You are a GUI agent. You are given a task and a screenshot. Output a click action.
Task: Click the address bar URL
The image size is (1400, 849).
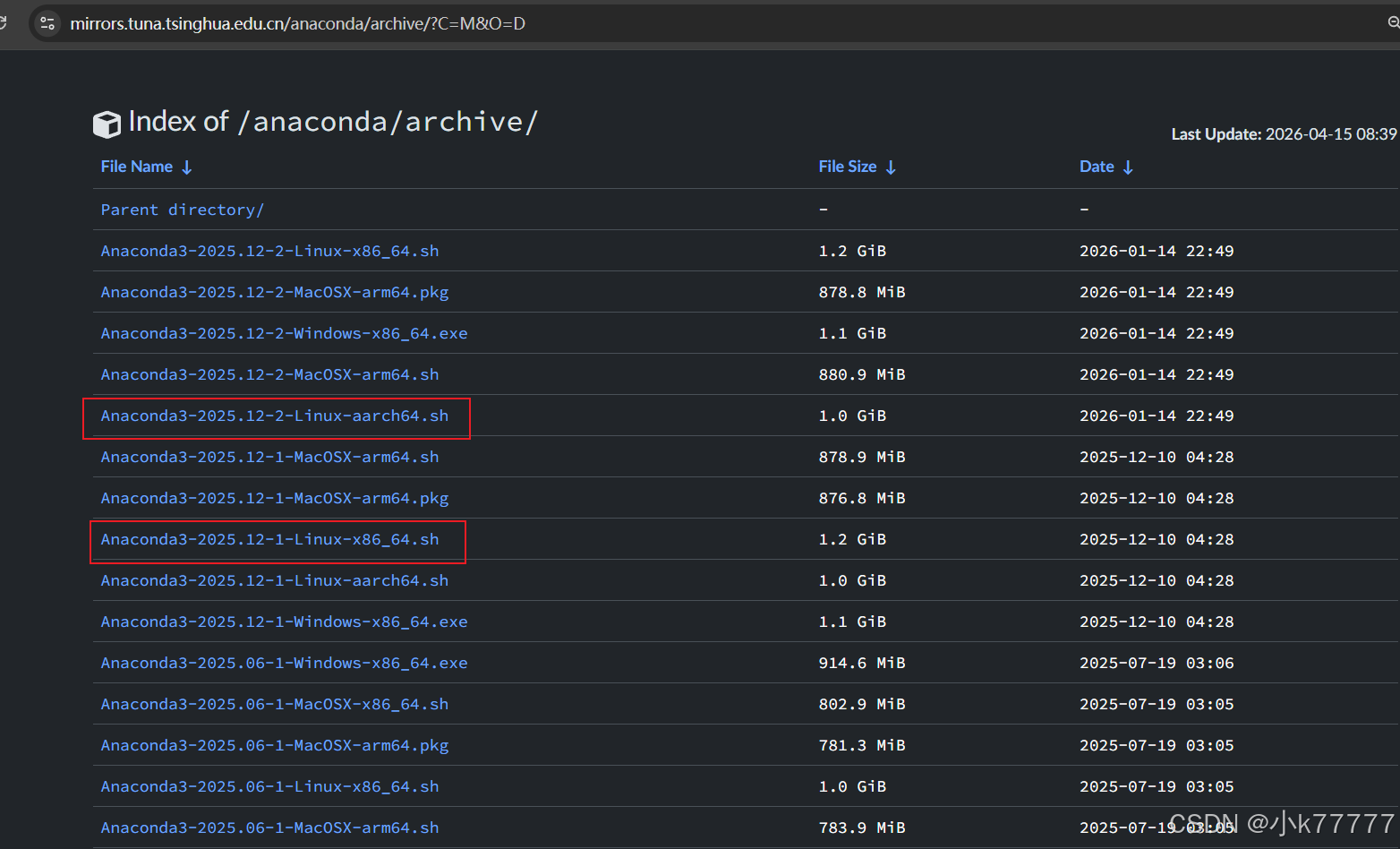tap(298, 23)
